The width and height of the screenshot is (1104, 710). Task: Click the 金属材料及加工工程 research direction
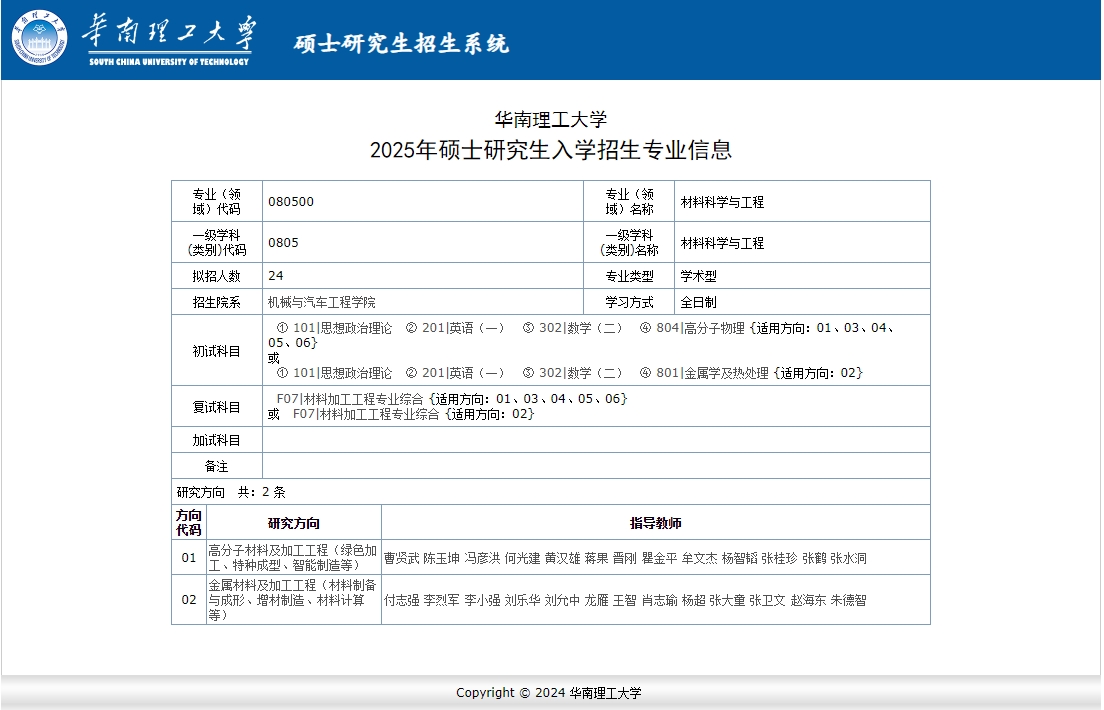tap(293, 599)
